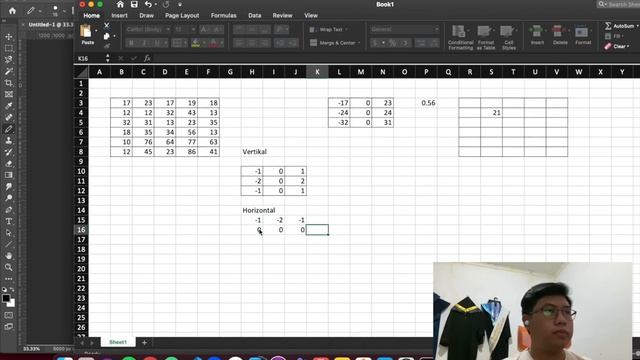Click the Excel title bar Home icon

[120, 4]
